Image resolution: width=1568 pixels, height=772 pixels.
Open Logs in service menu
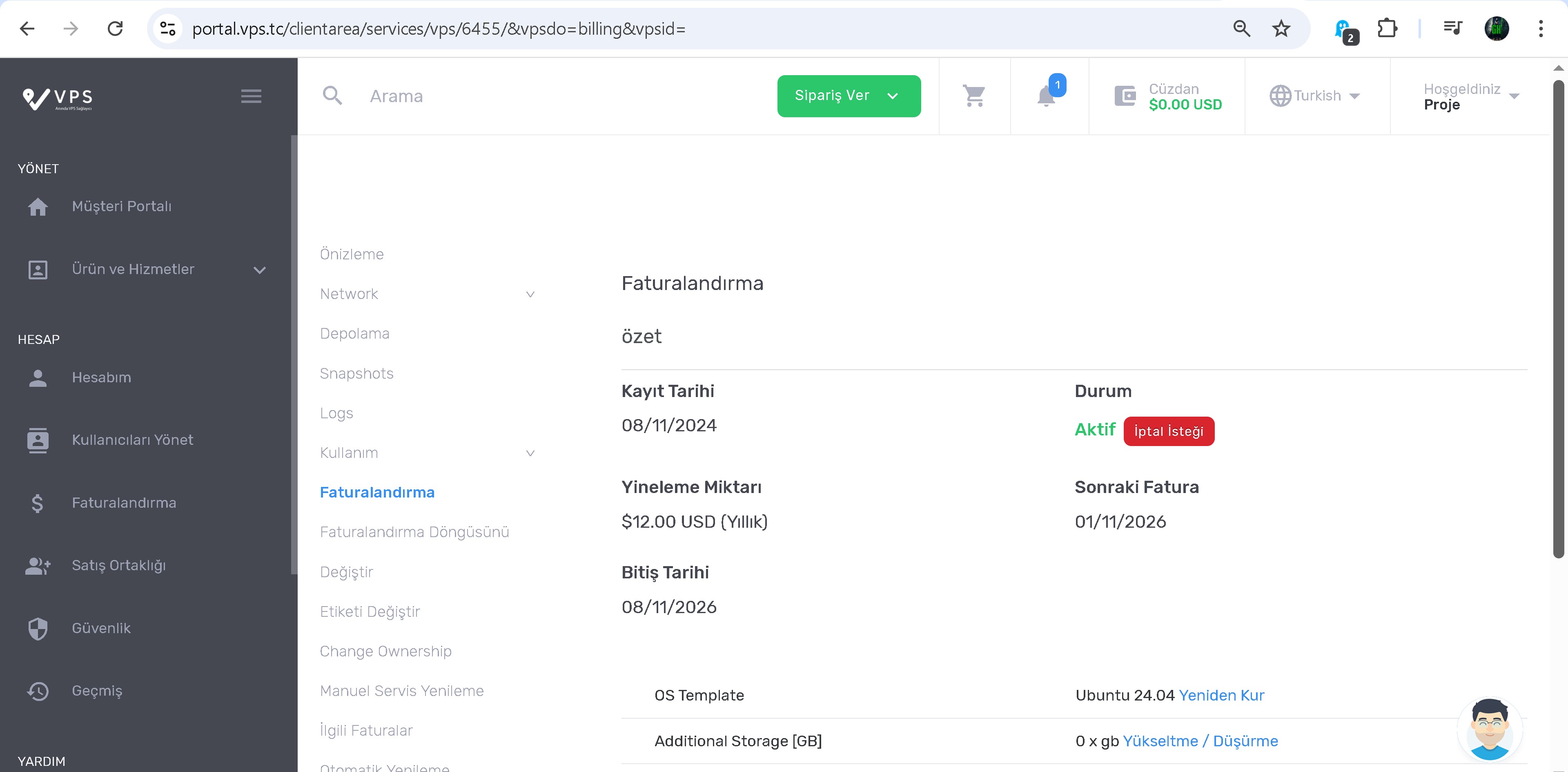tap(336, 413)
